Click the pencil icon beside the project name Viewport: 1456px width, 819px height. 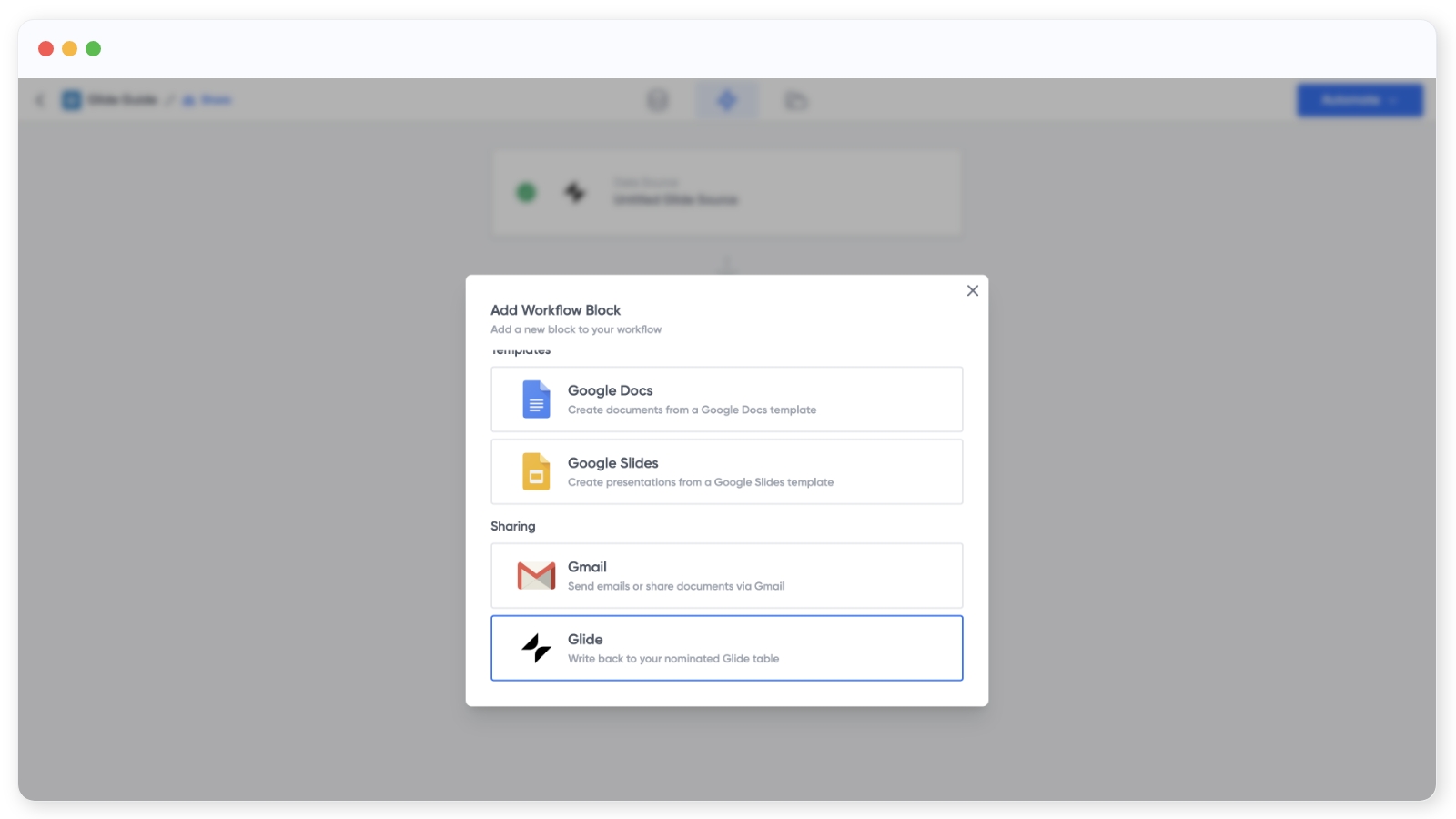(170, 100)
